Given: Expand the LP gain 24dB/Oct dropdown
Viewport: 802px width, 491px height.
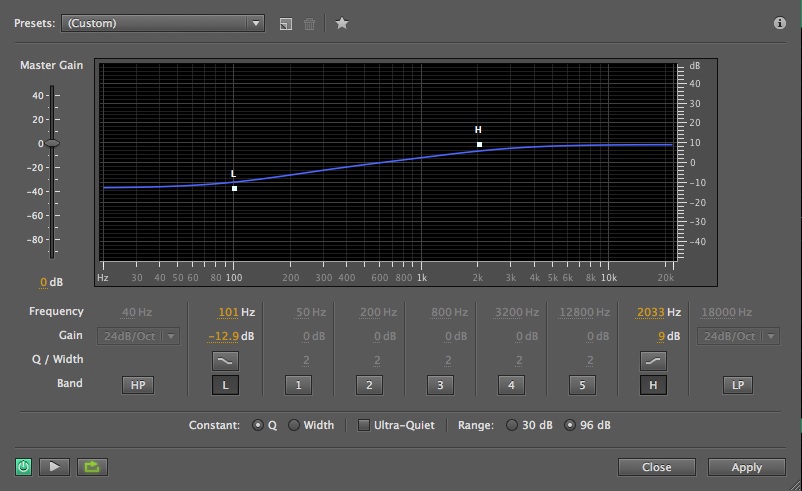Looking at the screenshot, I should click(738, 336).
